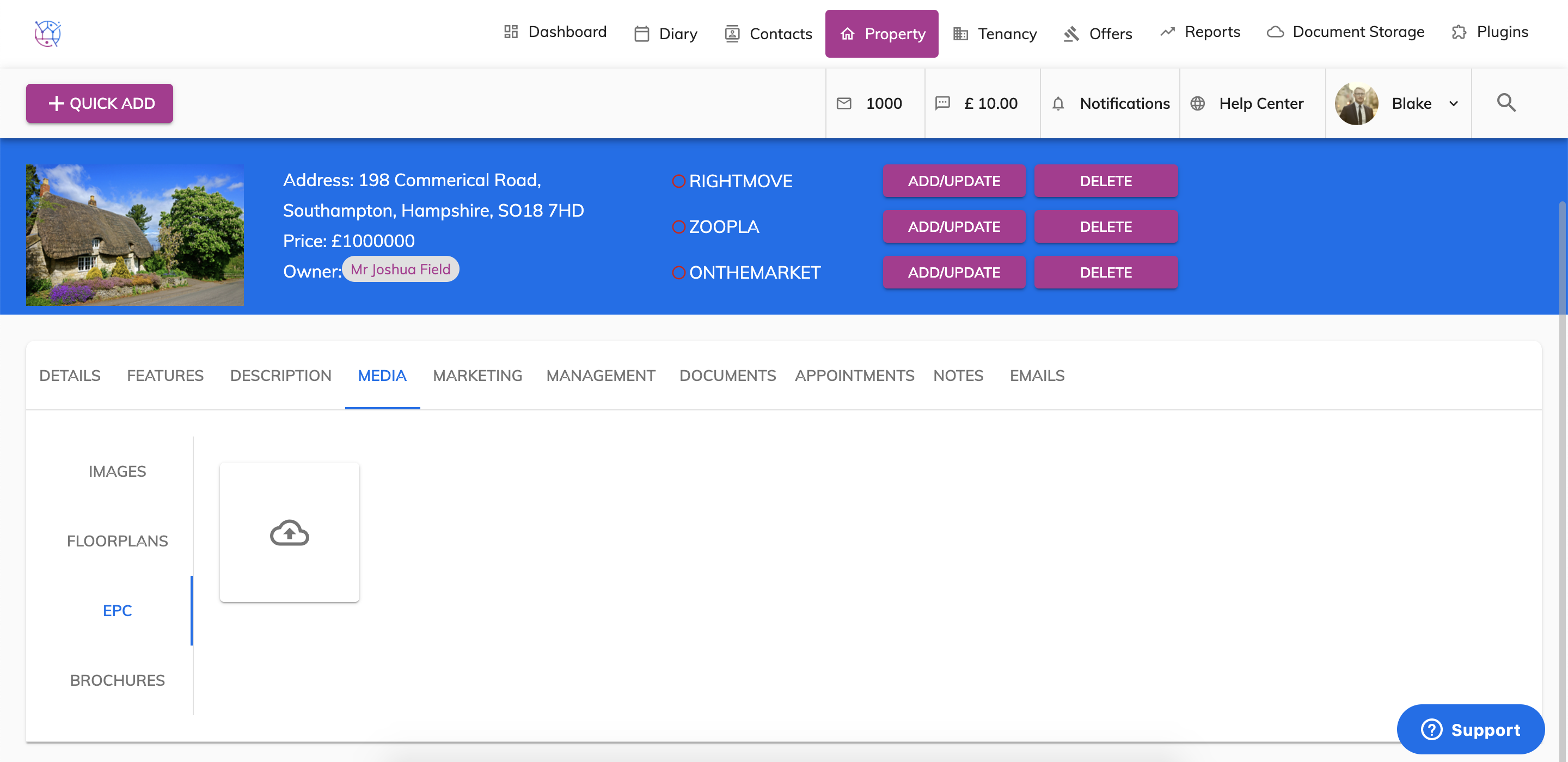Click the SMS balance message icon
The image size is (1568, 762).
943,103
